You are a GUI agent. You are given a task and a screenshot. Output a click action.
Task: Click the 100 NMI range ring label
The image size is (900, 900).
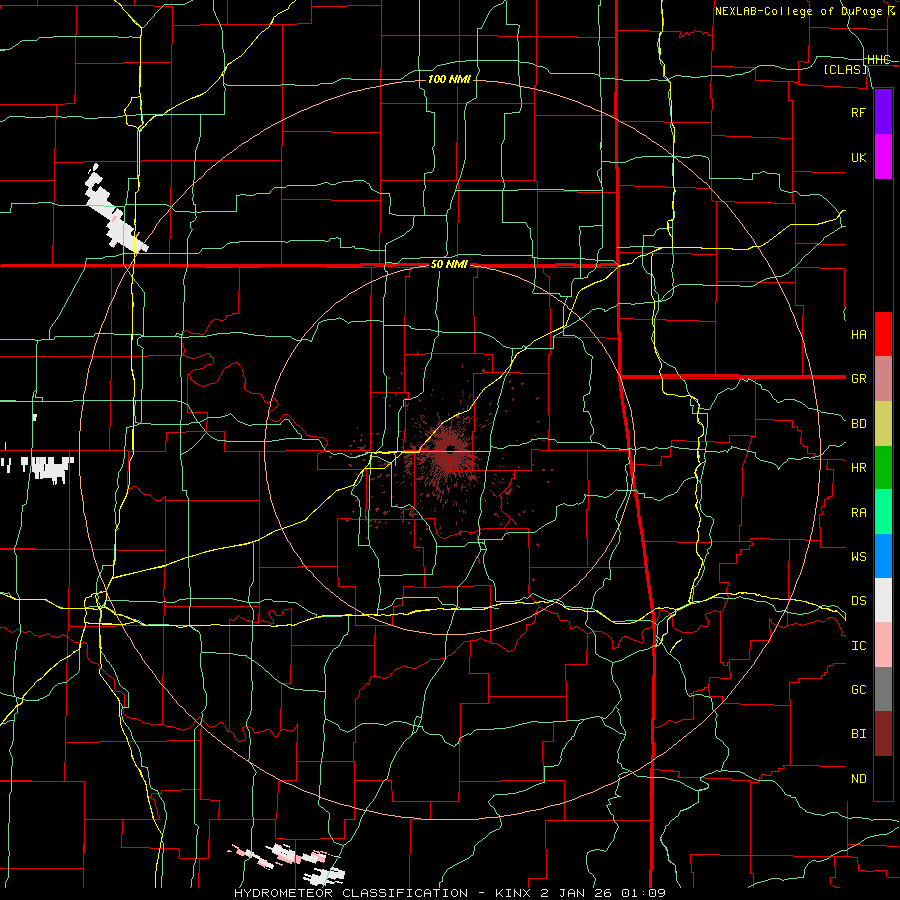click(x=449, y=79)
